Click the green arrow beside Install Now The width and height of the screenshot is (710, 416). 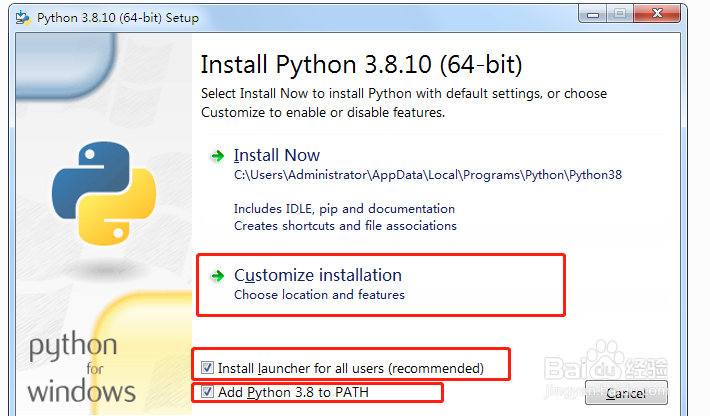point(218,157)
